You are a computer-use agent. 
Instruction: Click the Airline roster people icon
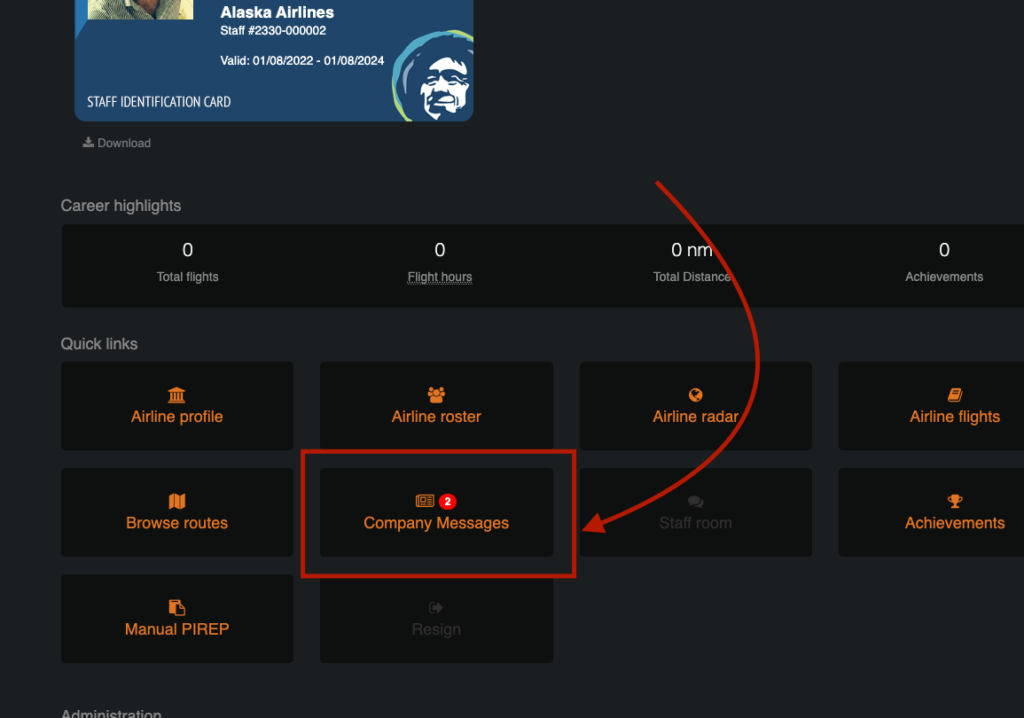click(x=436, y=395)
